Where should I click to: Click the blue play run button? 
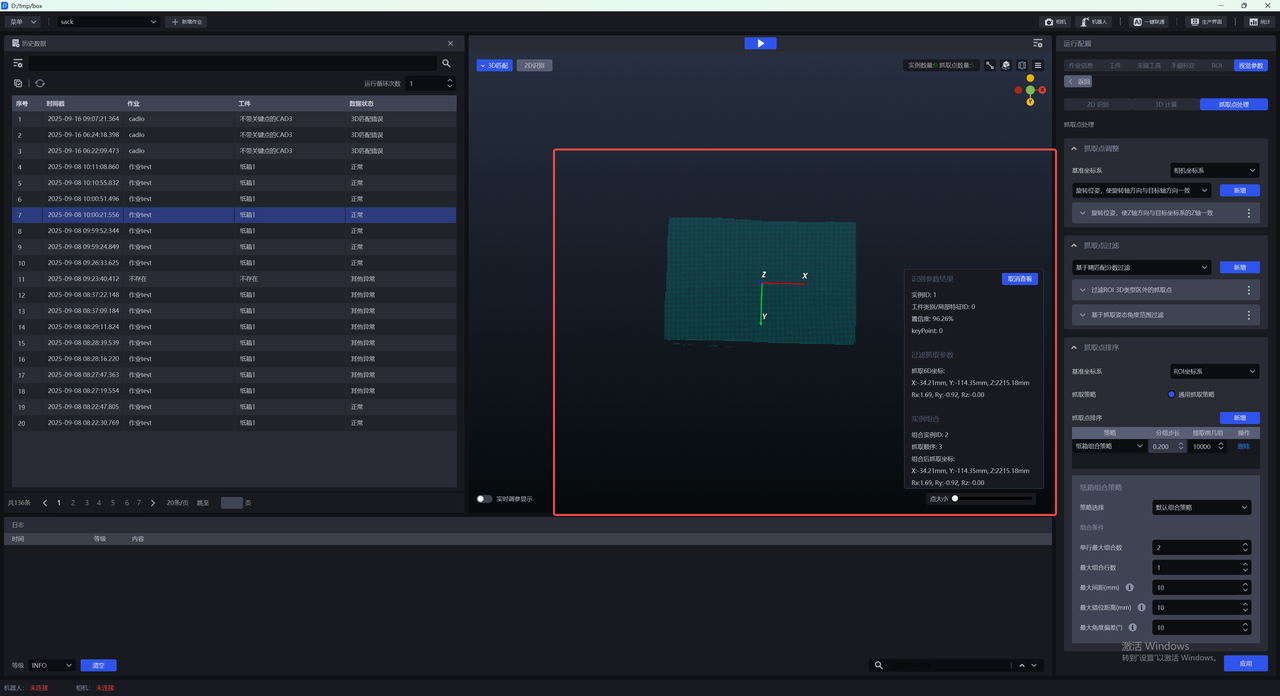[x=760, y=43]
